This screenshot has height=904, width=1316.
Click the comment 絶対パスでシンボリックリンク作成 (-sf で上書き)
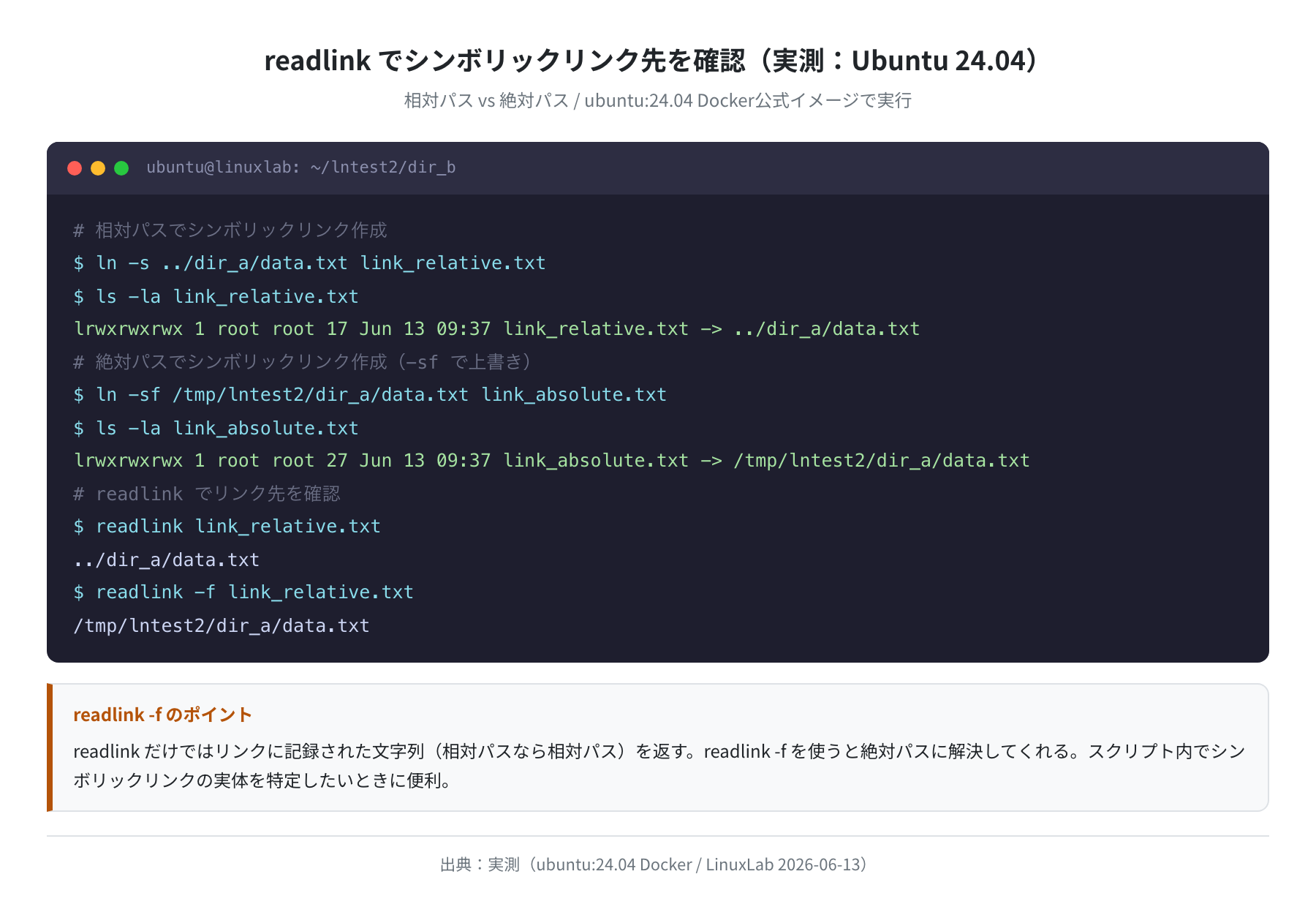coord(303,362)
